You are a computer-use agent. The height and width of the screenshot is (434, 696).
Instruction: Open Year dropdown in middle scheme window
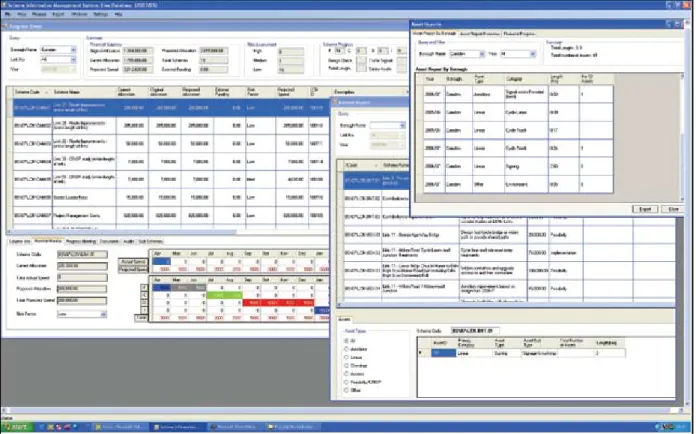tap(402, 145)
